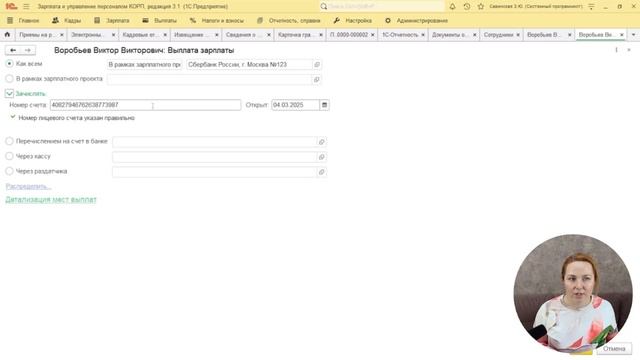
Task: Close the 1С-Отчетность tab
Action: (x=423, y=35)
